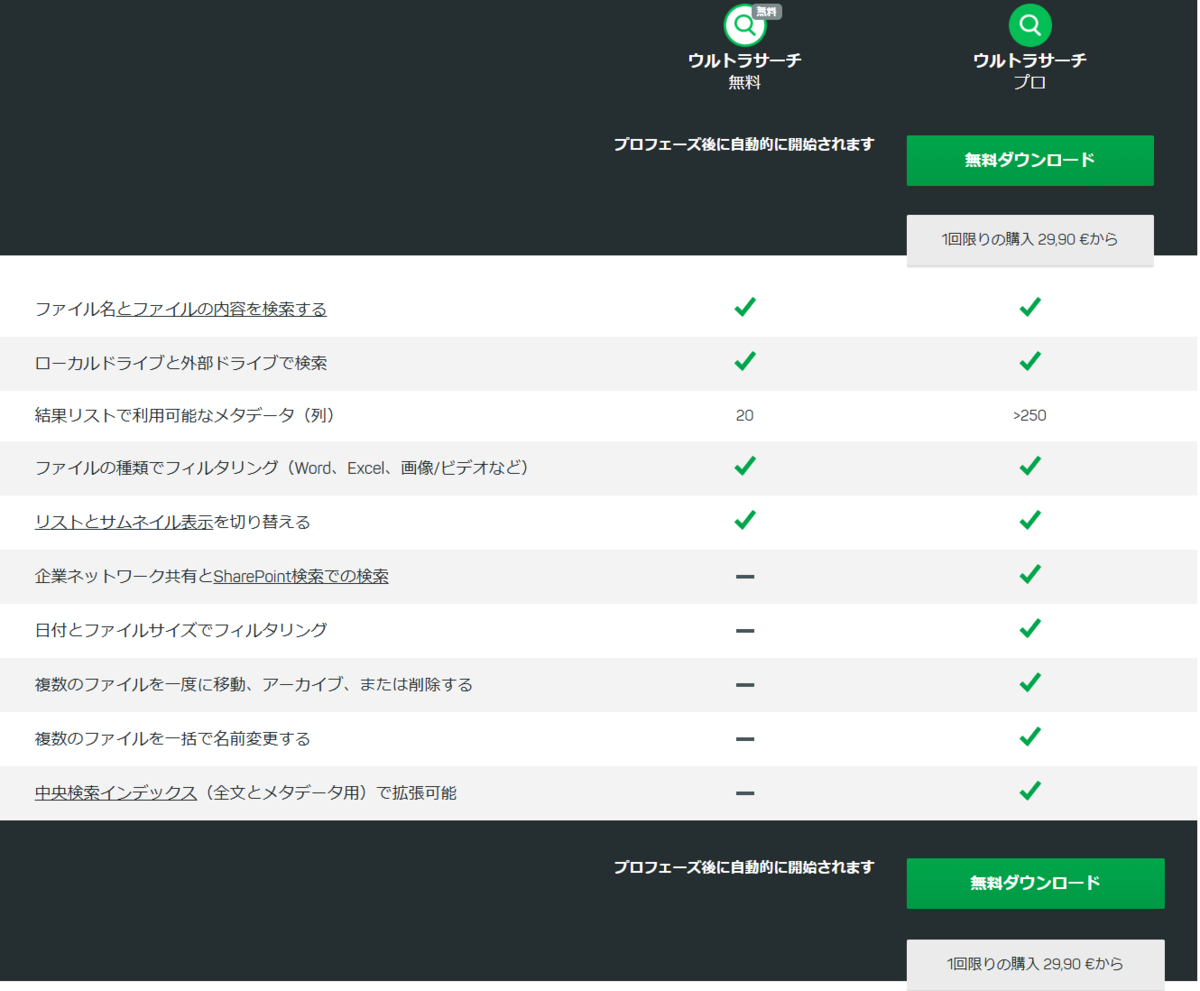Click free dash for 一括で名前変更 row

click(744, 739)
